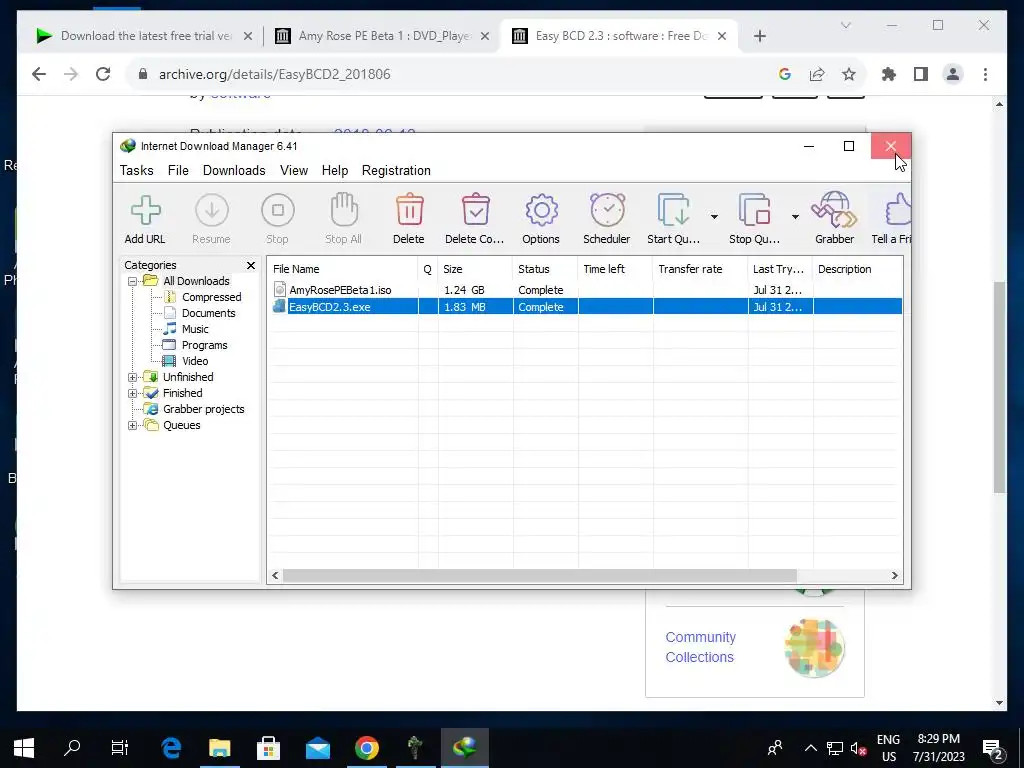Screen dimensions: 1024x768
Task: Open Community Collections link
Action: click(700, 647)
